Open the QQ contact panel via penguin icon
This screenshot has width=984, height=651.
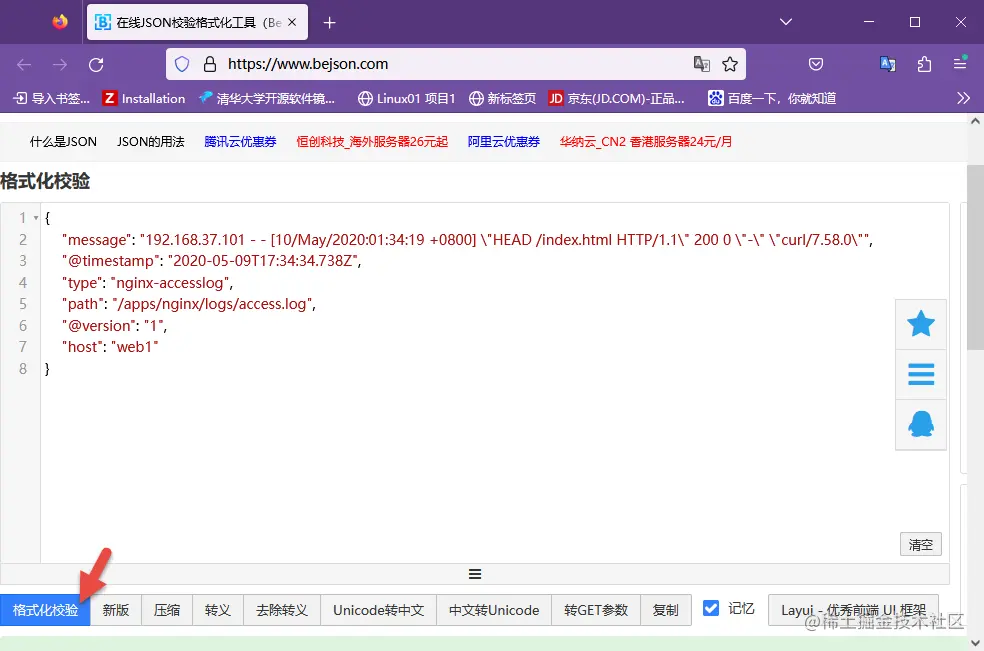tap(920, 424)
